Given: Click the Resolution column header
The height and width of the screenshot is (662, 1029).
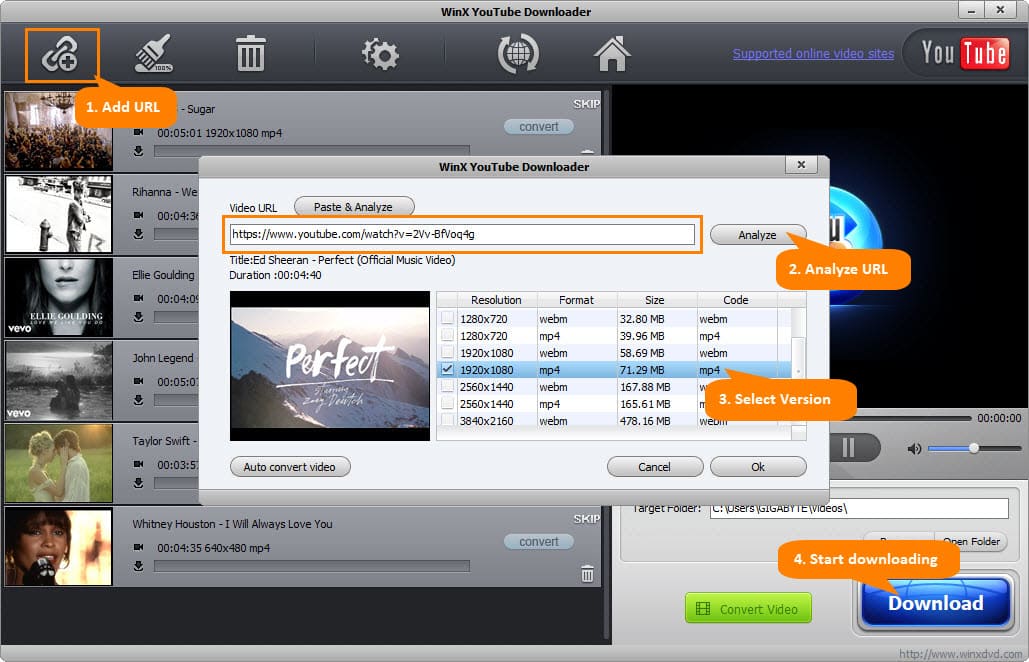Looking at the screenshot, I should (x=496, y=300).
